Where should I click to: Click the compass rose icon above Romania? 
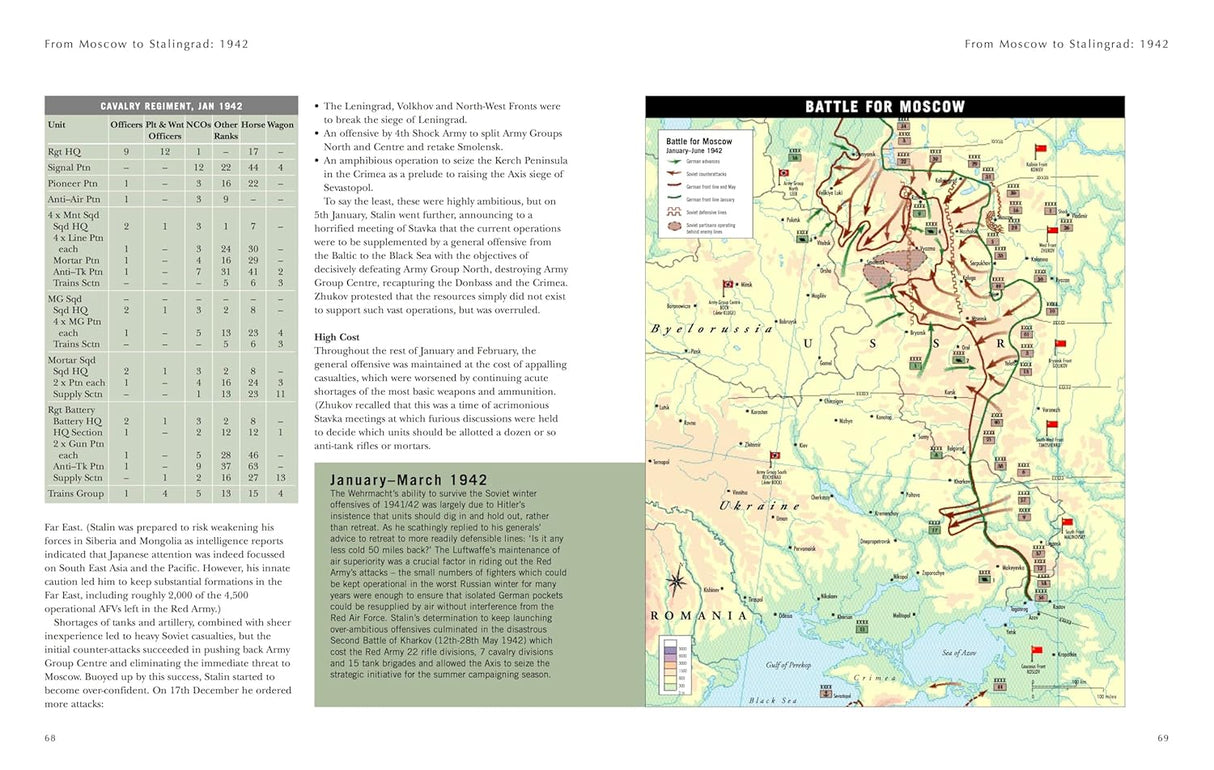click(677, 583)
